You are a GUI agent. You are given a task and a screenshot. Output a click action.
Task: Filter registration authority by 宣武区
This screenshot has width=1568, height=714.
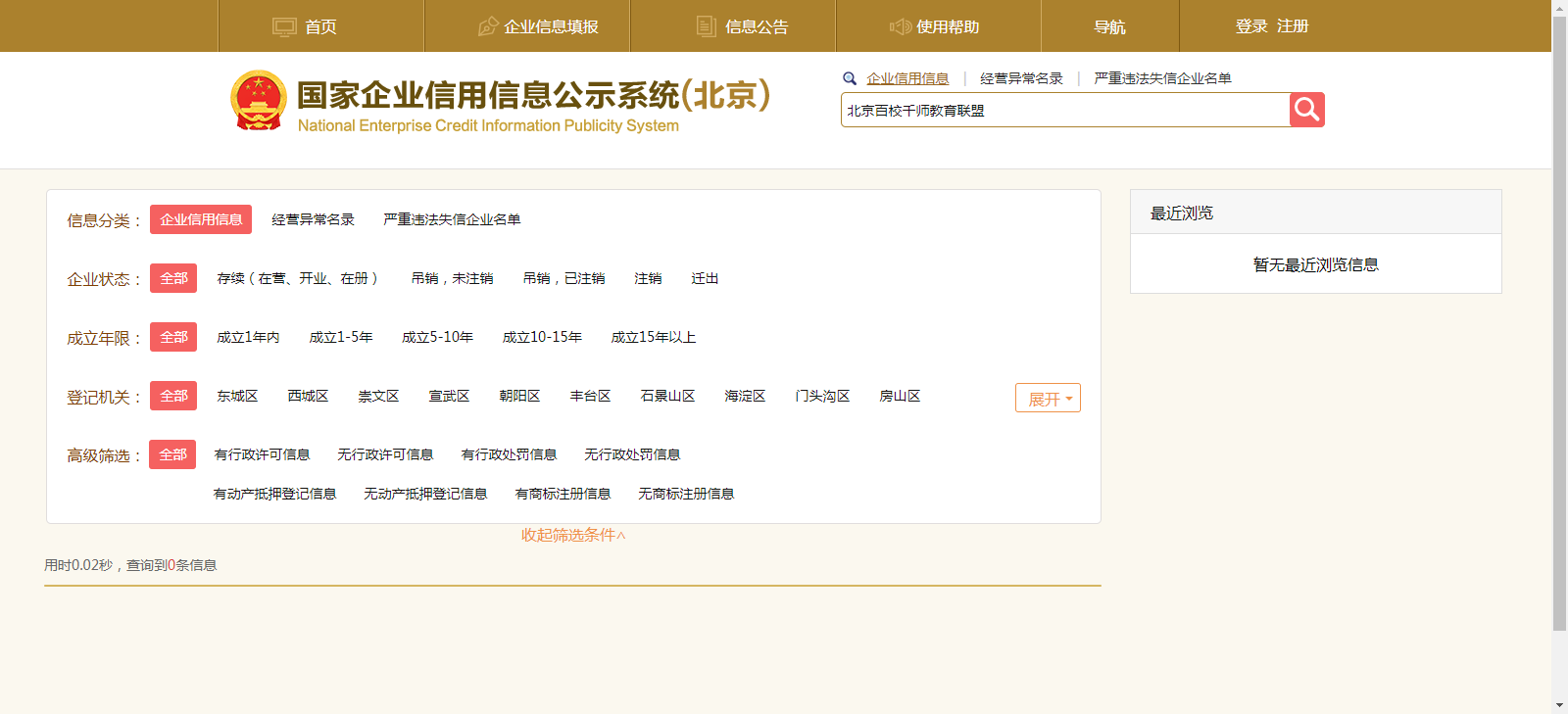[x=449, y=396]
